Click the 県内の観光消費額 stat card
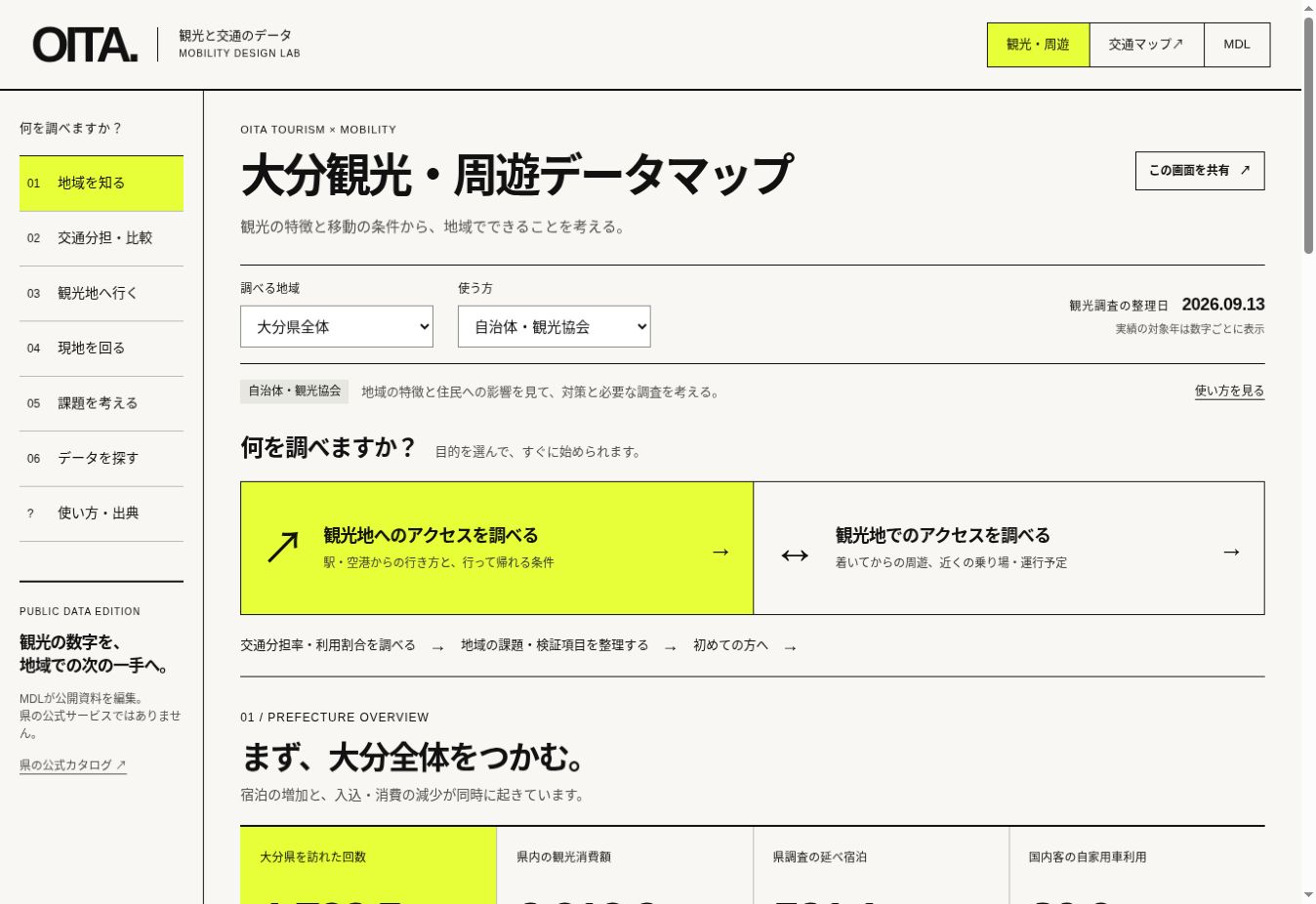This screenshot has width=1316, height=904. tap(625, 865)
